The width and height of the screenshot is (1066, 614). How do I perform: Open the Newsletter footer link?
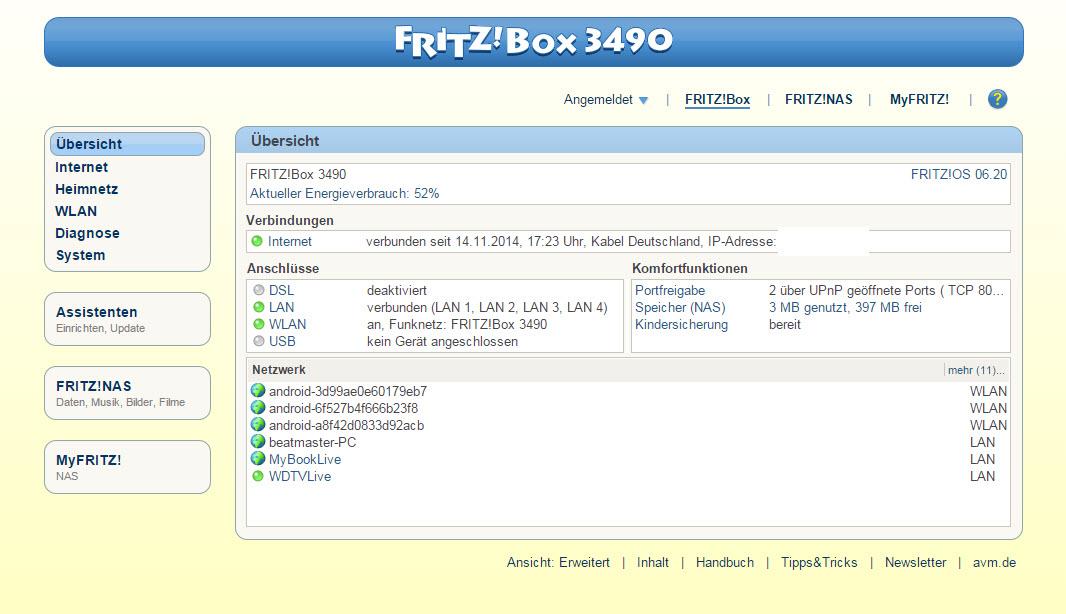[915, 562]
